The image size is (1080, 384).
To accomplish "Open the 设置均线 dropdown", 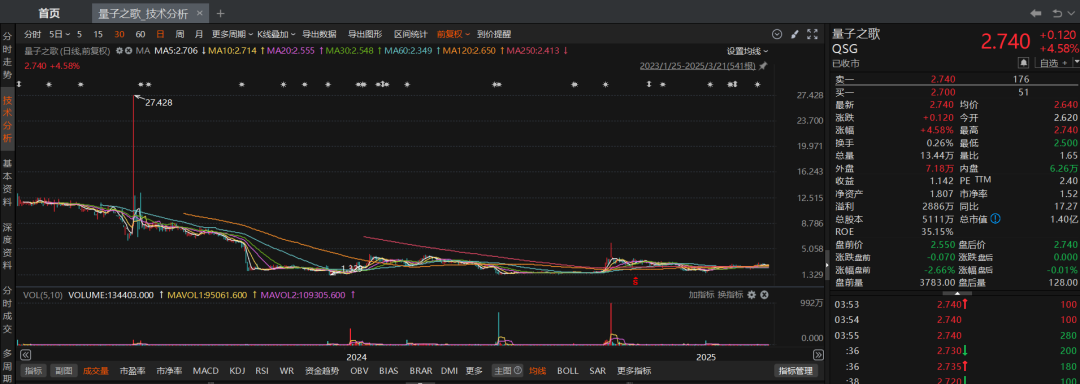I will 747,51.
